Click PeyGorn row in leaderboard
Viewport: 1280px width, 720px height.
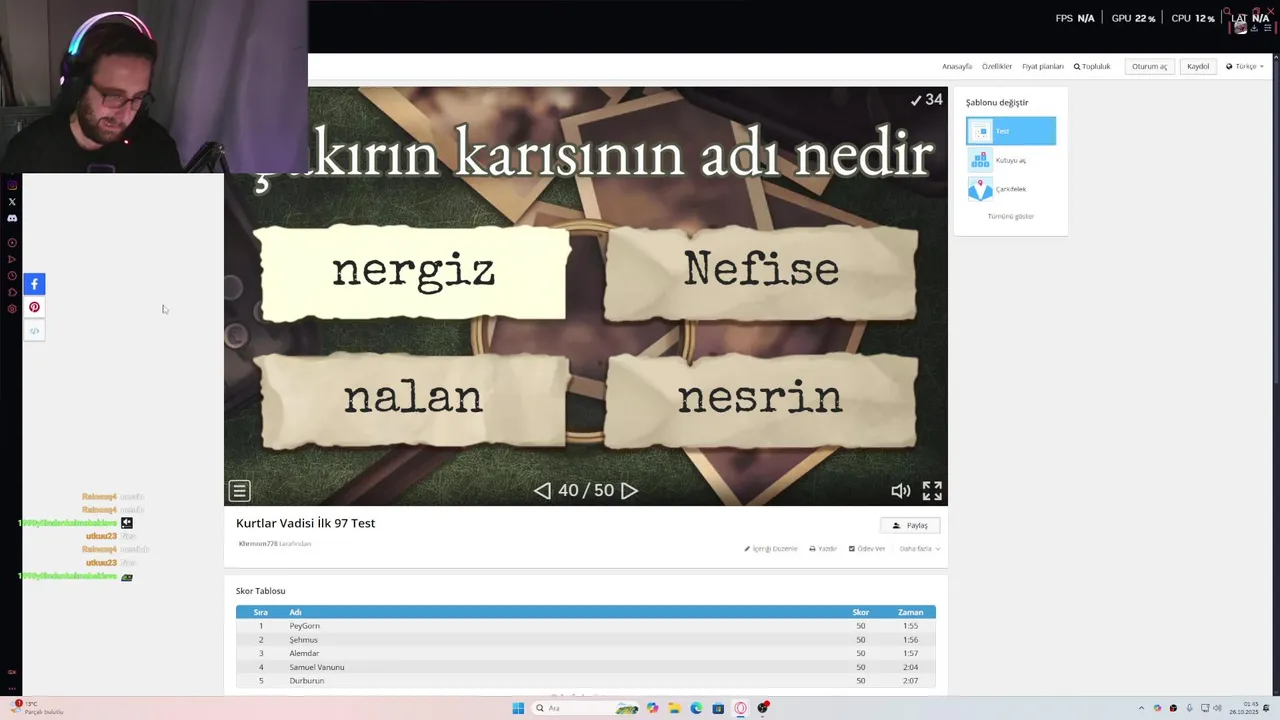pos(585,626)
